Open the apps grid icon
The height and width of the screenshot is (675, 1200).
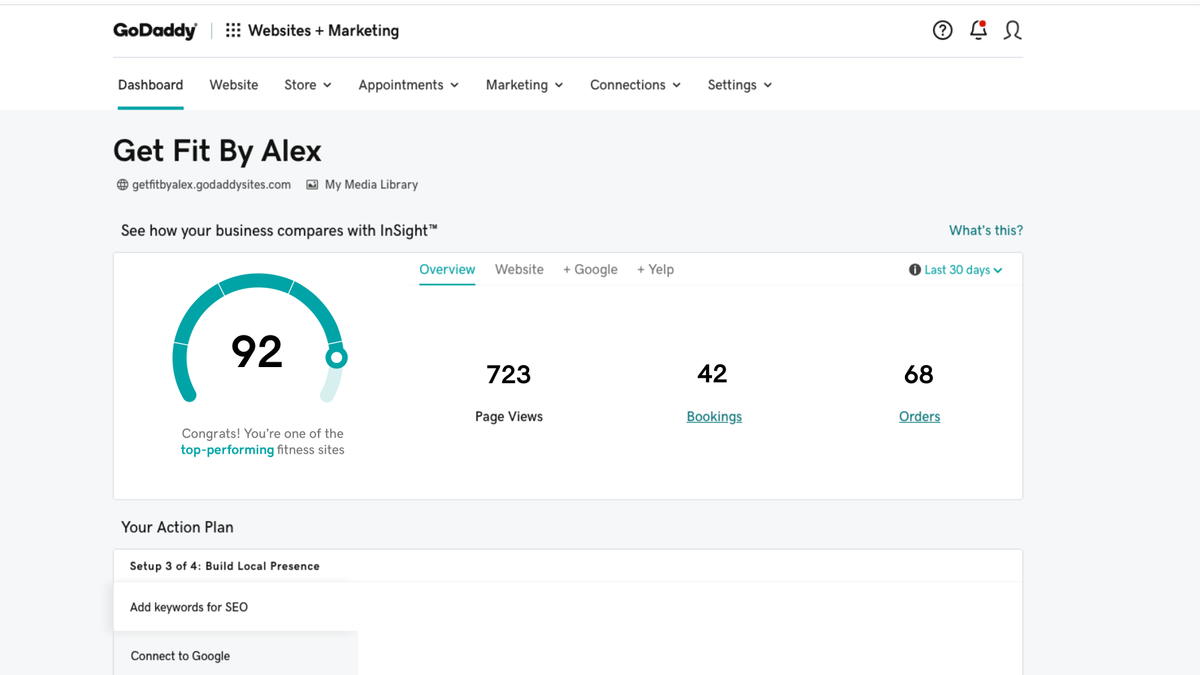tap(233, 30)
